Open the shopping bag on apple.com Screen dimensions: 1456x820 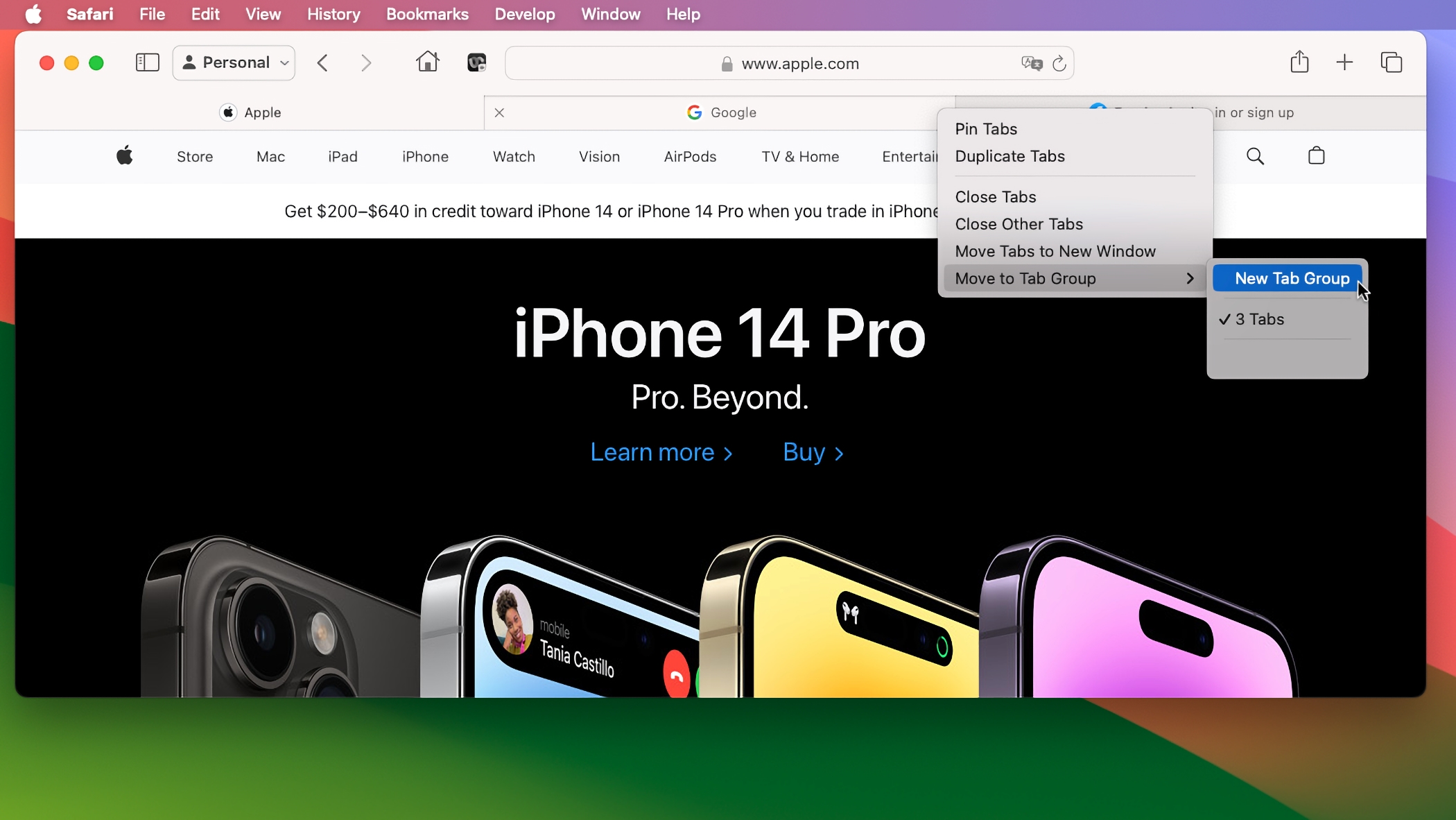[x=1316, y=155]
